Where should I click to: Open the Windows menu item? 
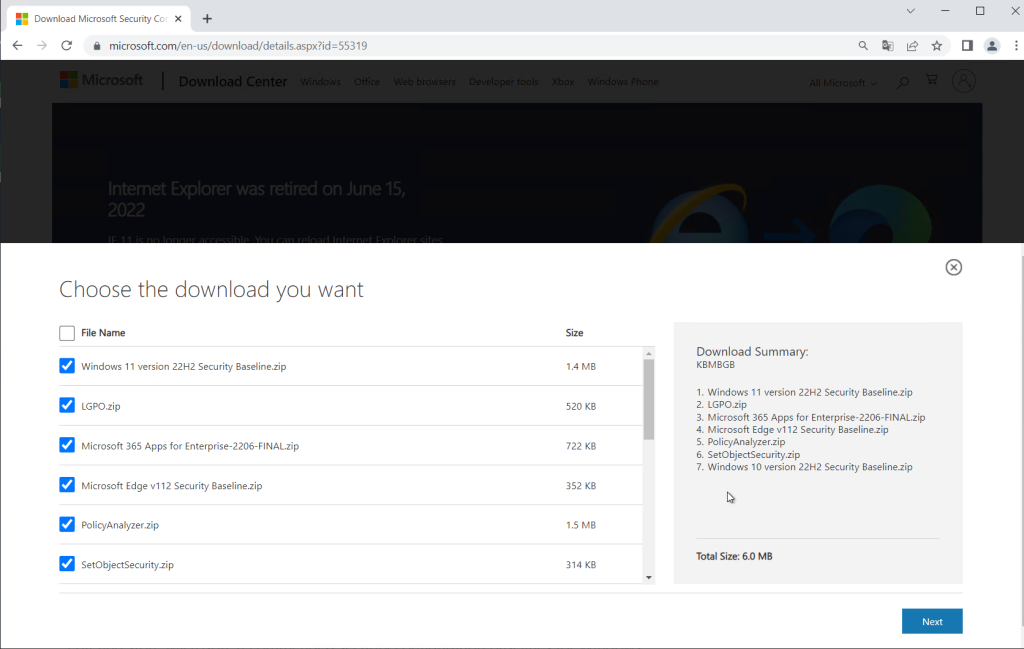coord(320,82)
